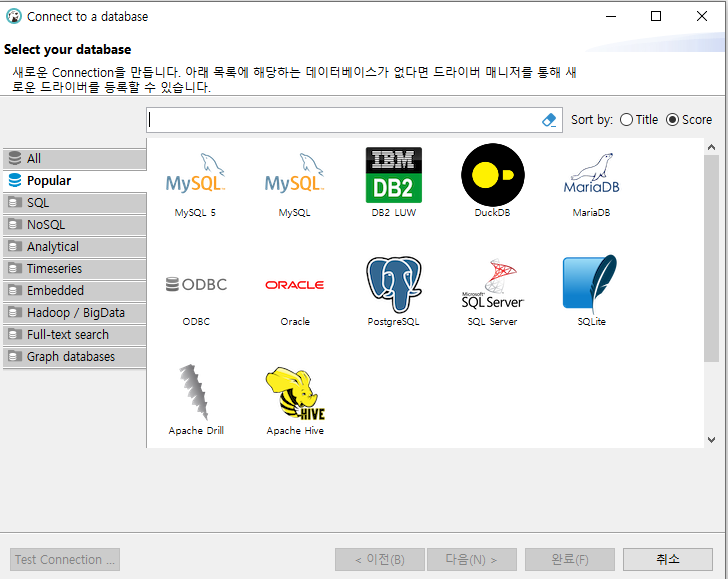Open the SQL category
Image resolution: width=728 pixels, height=579 pixels.
pyautogui.click(x=75, y=203)
